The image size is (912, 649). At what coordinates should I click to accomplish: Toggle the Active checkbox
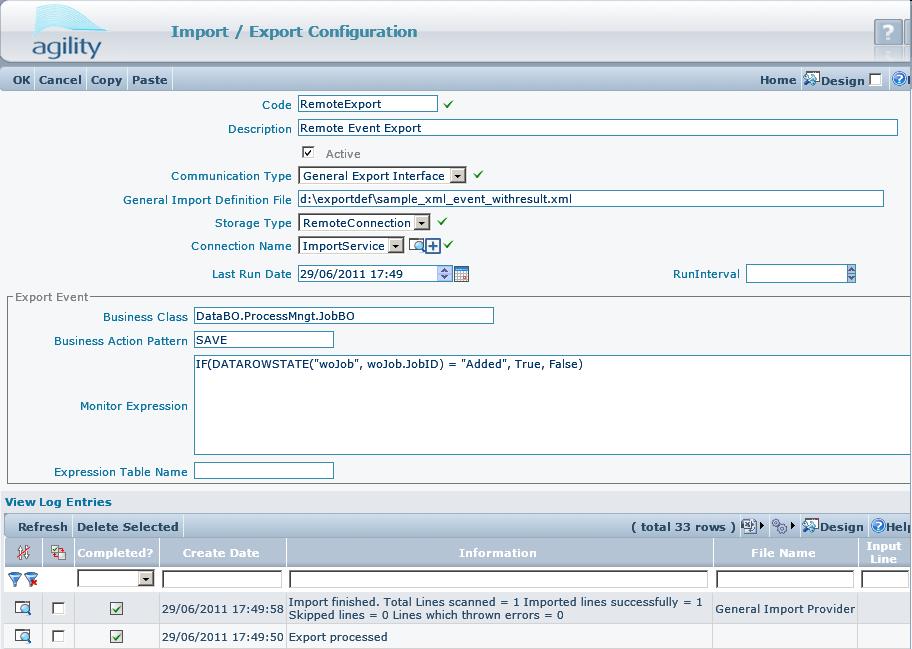pyautogui.click(x=308, y=153)
